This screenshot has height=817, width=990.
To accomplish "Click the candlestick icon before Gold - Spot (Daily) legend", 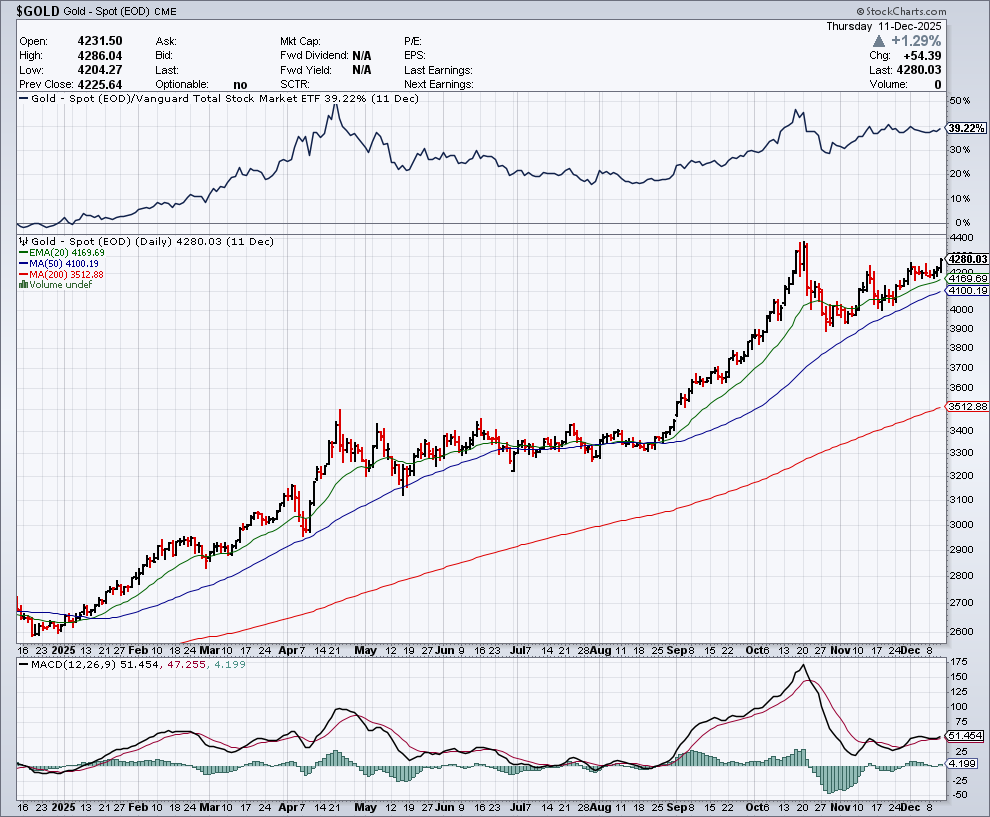I will pos(23,241).
